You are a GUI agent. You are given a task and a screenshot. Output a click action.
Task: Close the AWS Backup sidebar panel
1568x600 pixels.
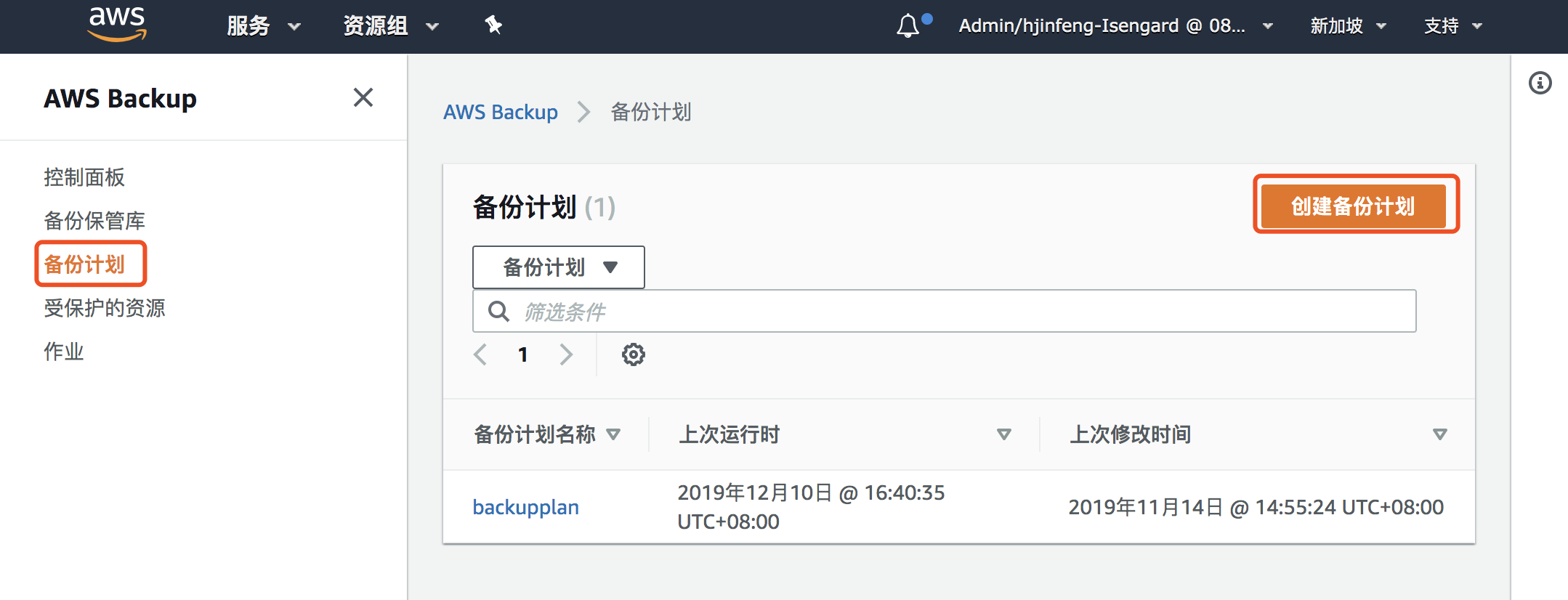(363, 97)
